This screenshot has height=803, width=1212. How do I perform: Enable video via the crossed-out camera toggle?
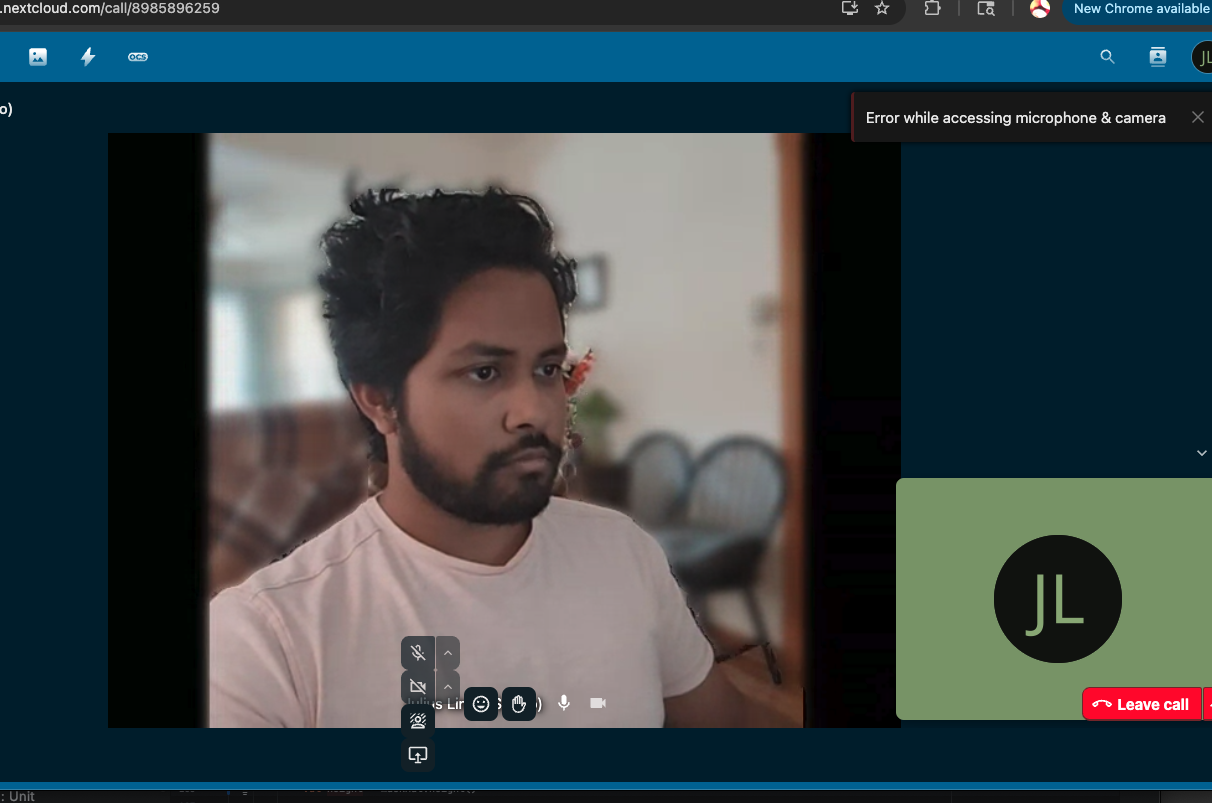click(417, 687)
